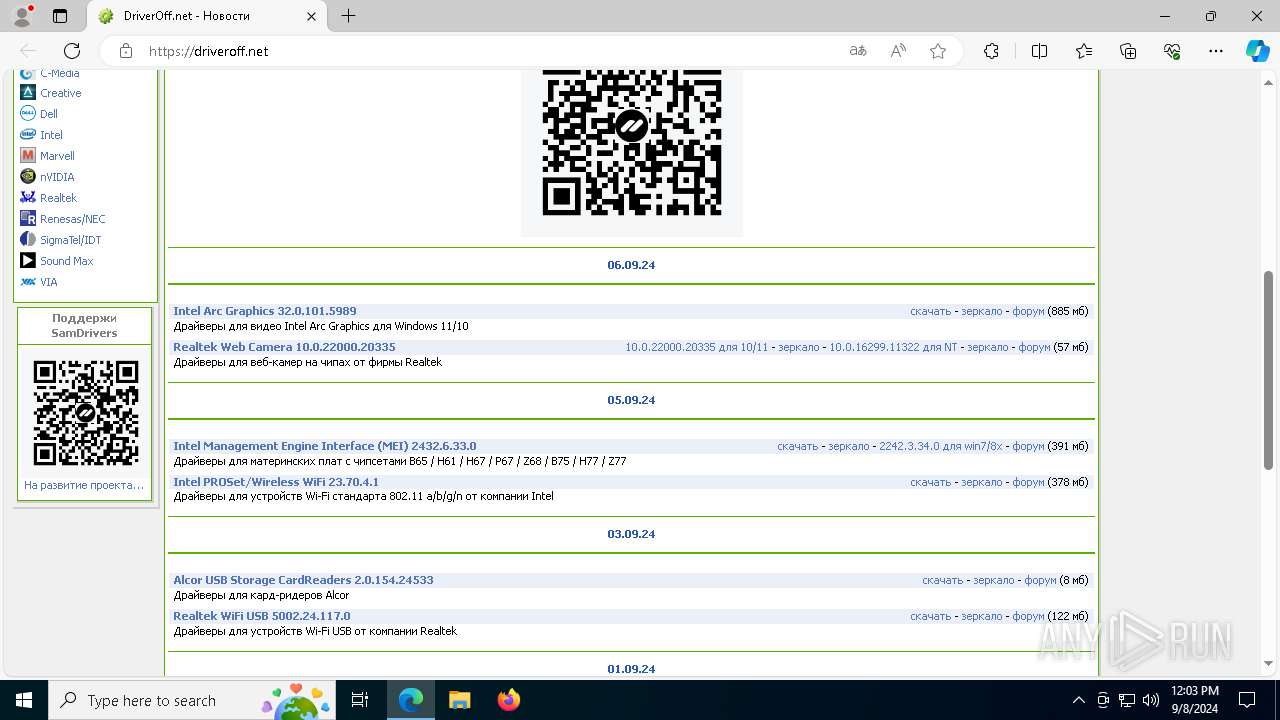Open Intel Management Engine Interface (MEI) link
1280x720 pixels.
pyautogui.click(x=325, y=446)
